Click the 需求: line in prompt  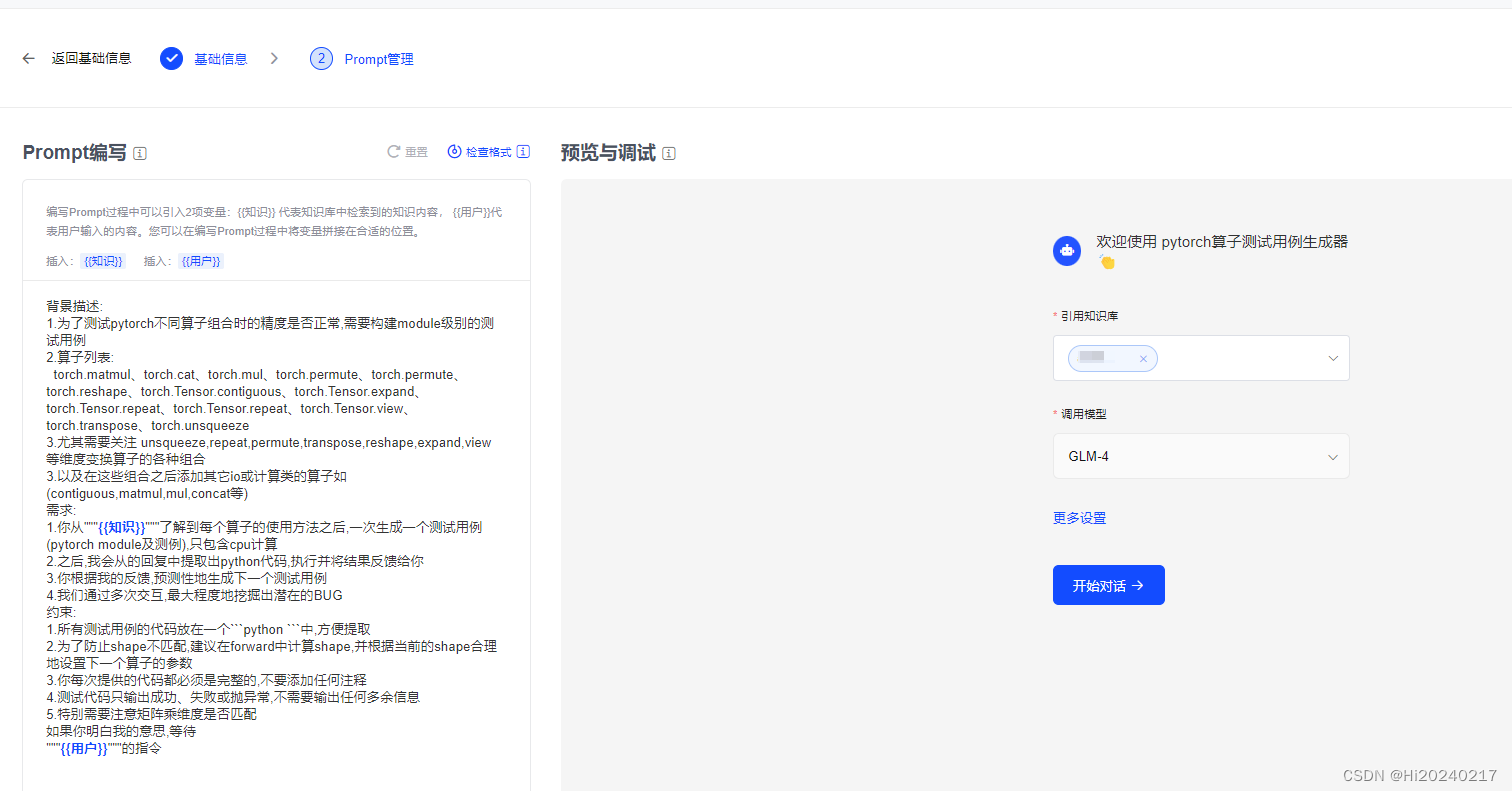(x=60, y=510)
